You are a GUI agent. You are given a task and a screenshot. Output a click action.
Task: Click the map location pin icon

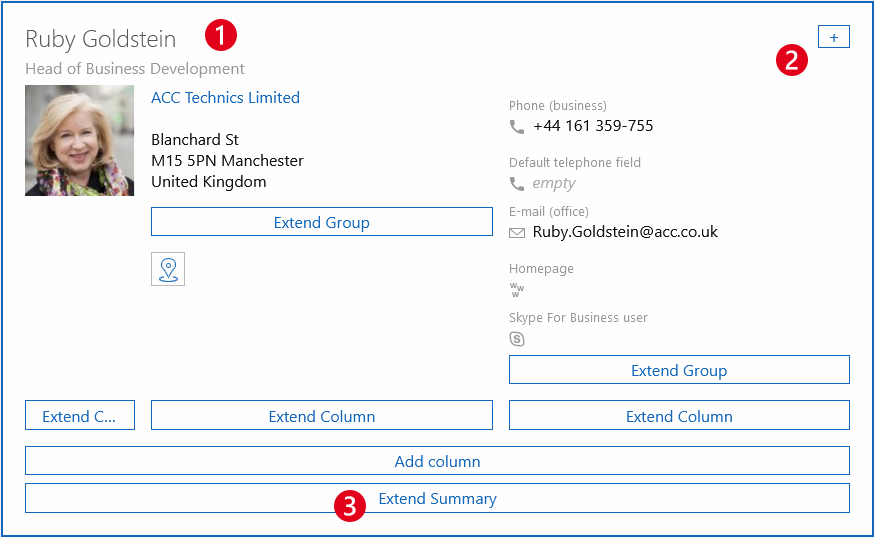point(168,269)
